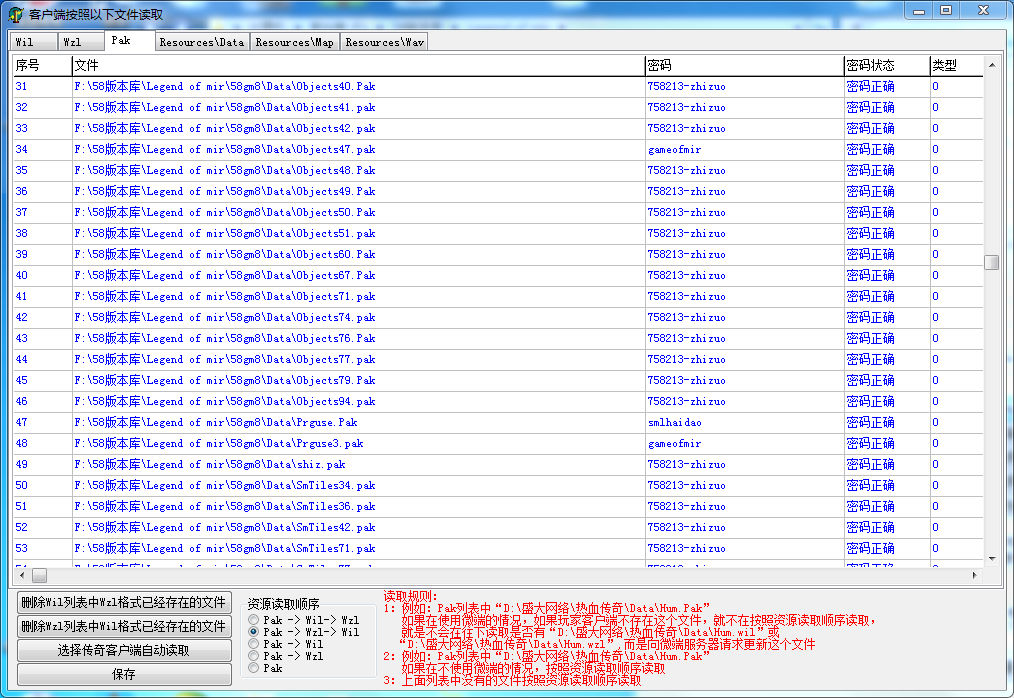The height and width of the screenshot is (698, 1014).
Task: Select the Objects60.Pak file entry
Action: coord(498,255)
